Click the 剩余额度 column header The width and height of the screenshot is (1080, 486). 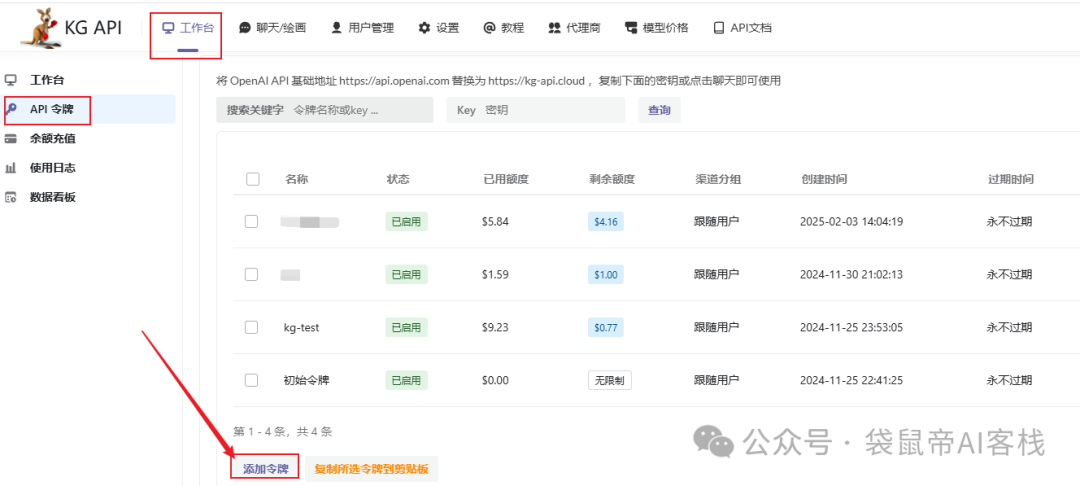pos(612,179)
